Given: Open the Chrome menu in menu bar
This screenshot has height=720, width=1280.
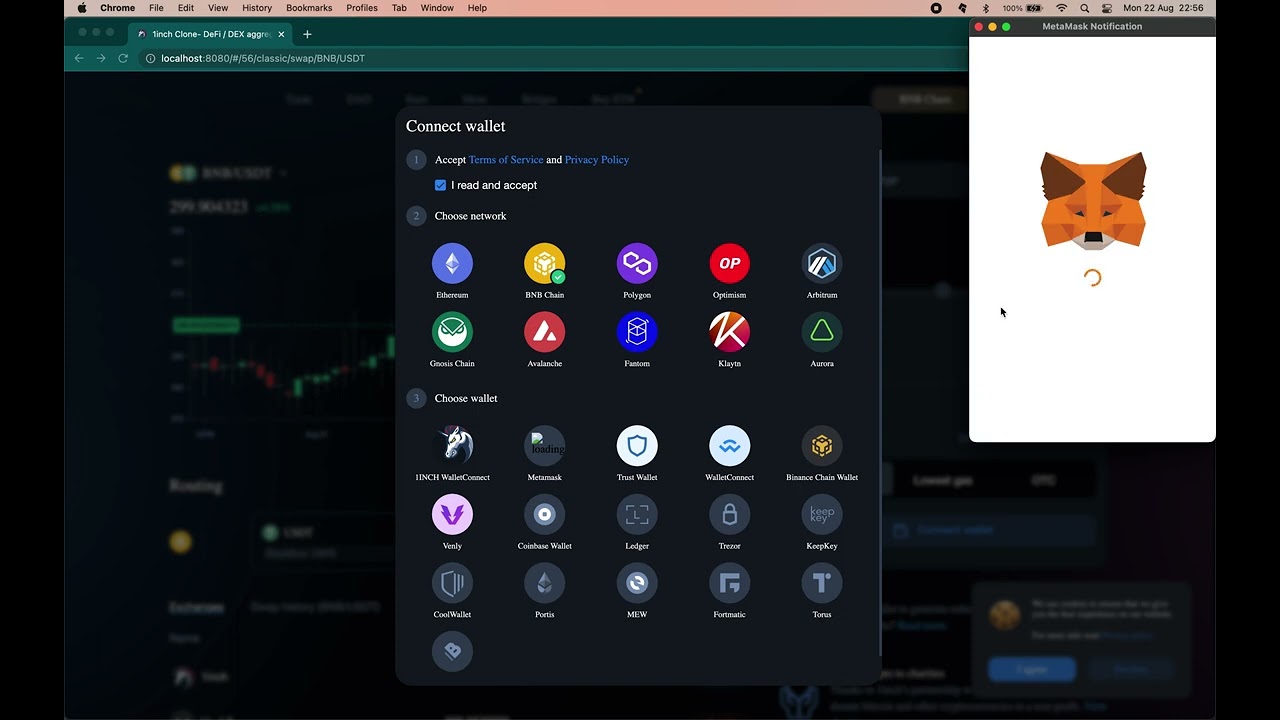Looking at the screenshot, I should pyautogui.click(x=117, y=8).
